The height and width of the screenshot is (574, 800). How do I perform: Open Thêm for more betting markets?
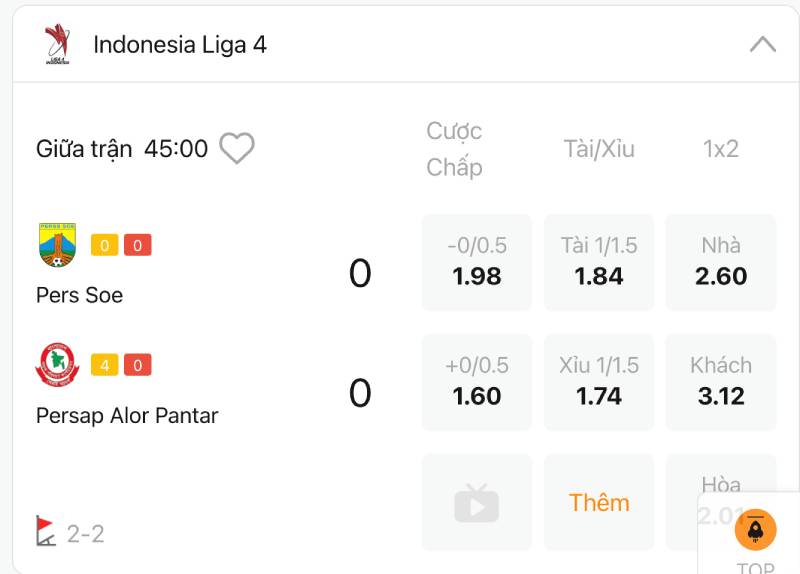[x=599, y=503]
